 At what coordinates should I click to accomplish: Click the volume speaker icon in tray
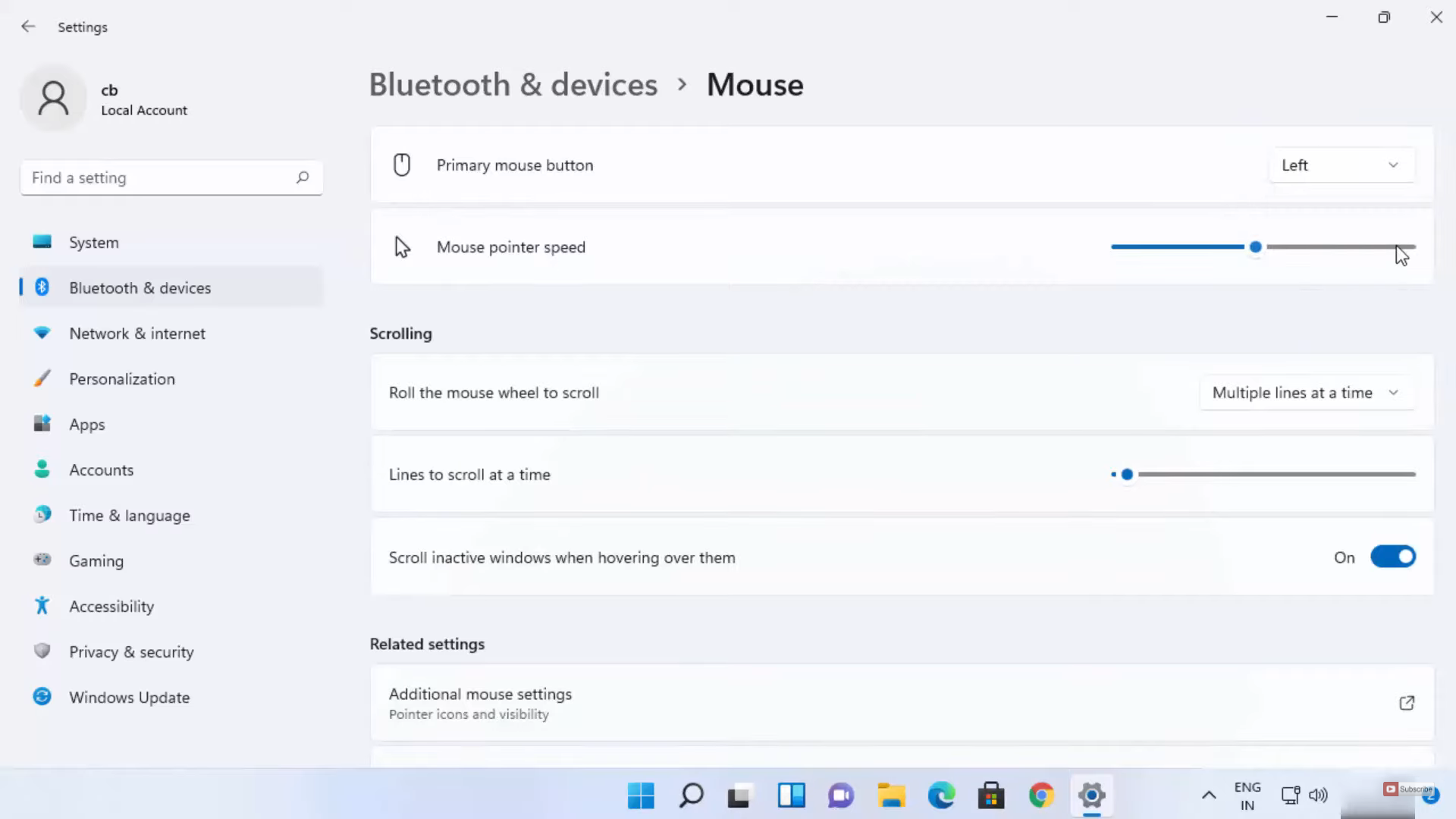(x=1319, y=795)
